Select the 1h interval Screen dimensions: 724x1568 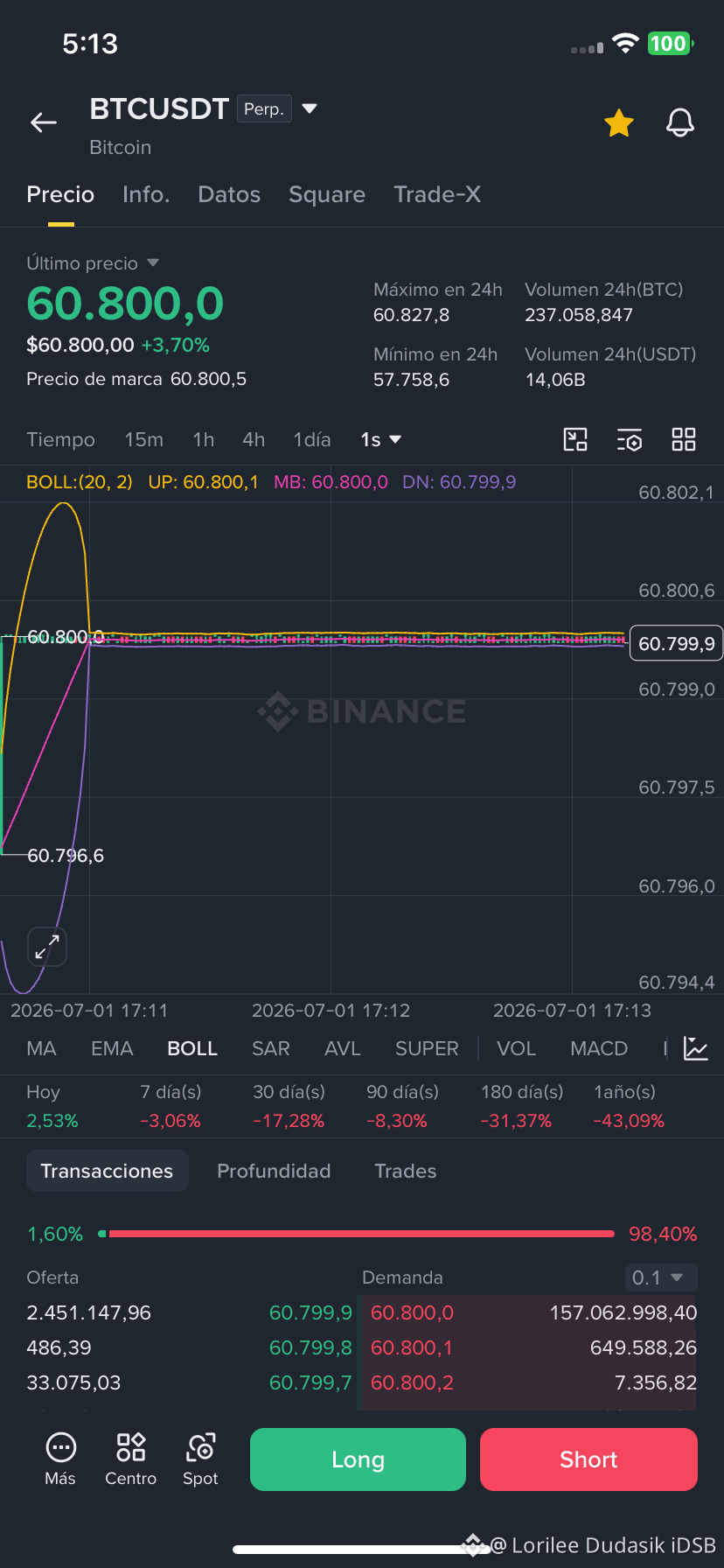[x=203, y=439]
